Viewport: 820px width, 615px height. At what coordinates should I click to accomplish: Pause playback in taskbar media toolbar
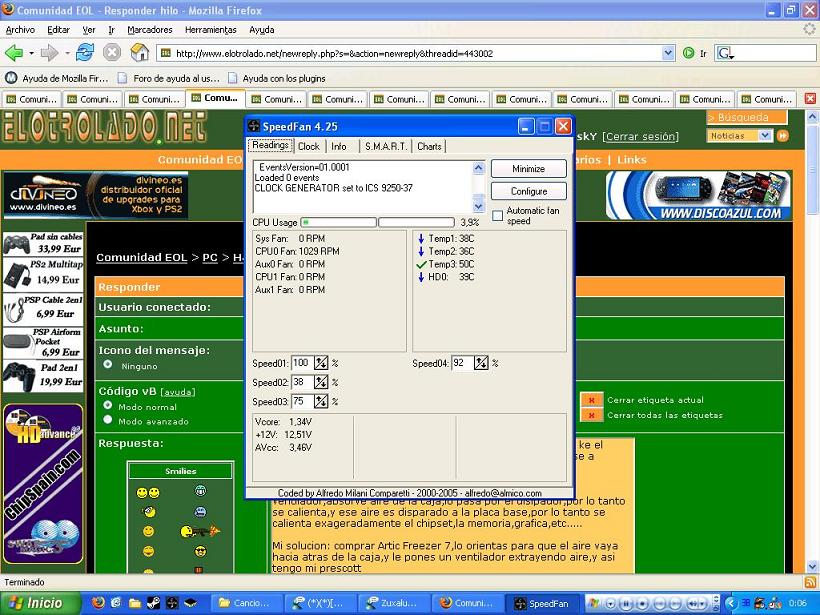point(626,603)
